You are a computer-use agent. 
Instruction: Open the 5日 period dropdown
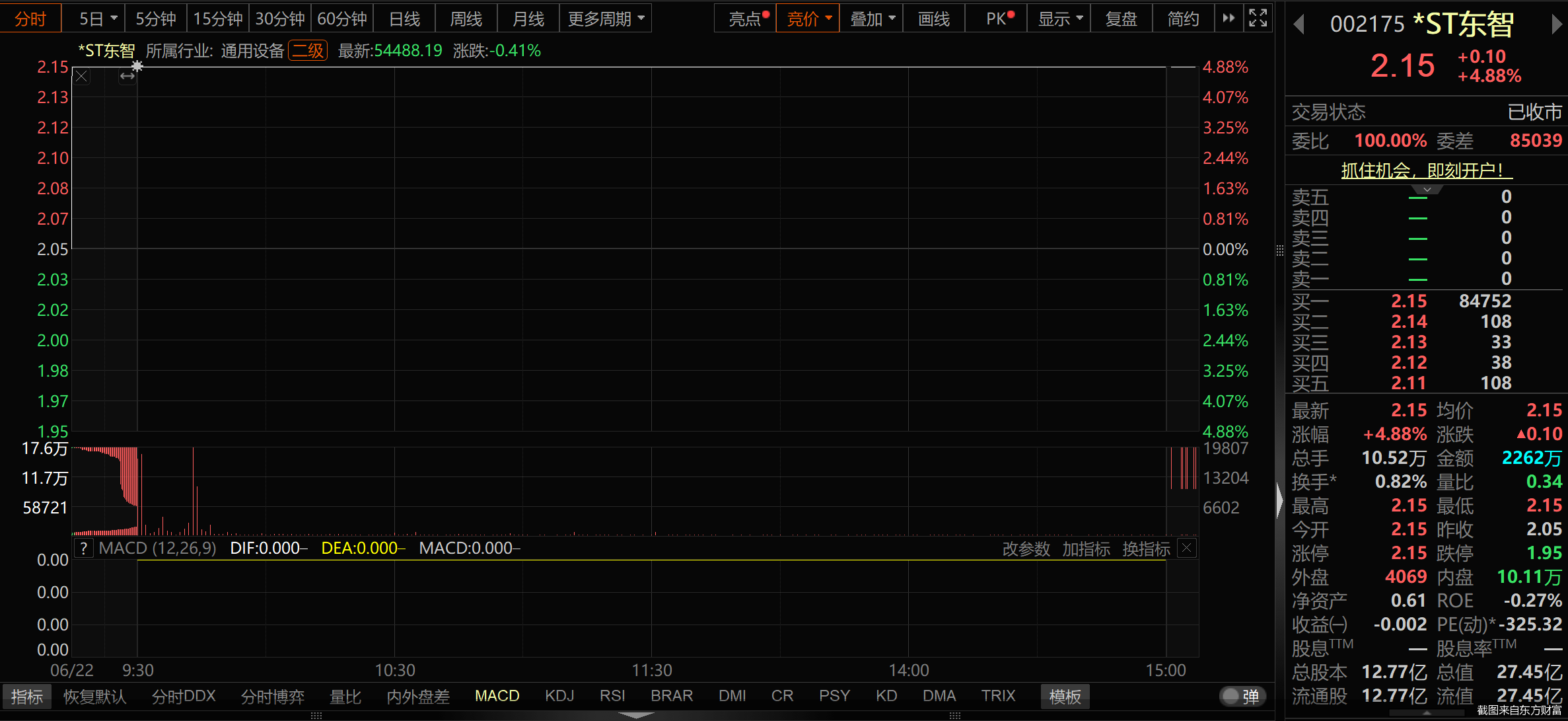pos(97,19)
